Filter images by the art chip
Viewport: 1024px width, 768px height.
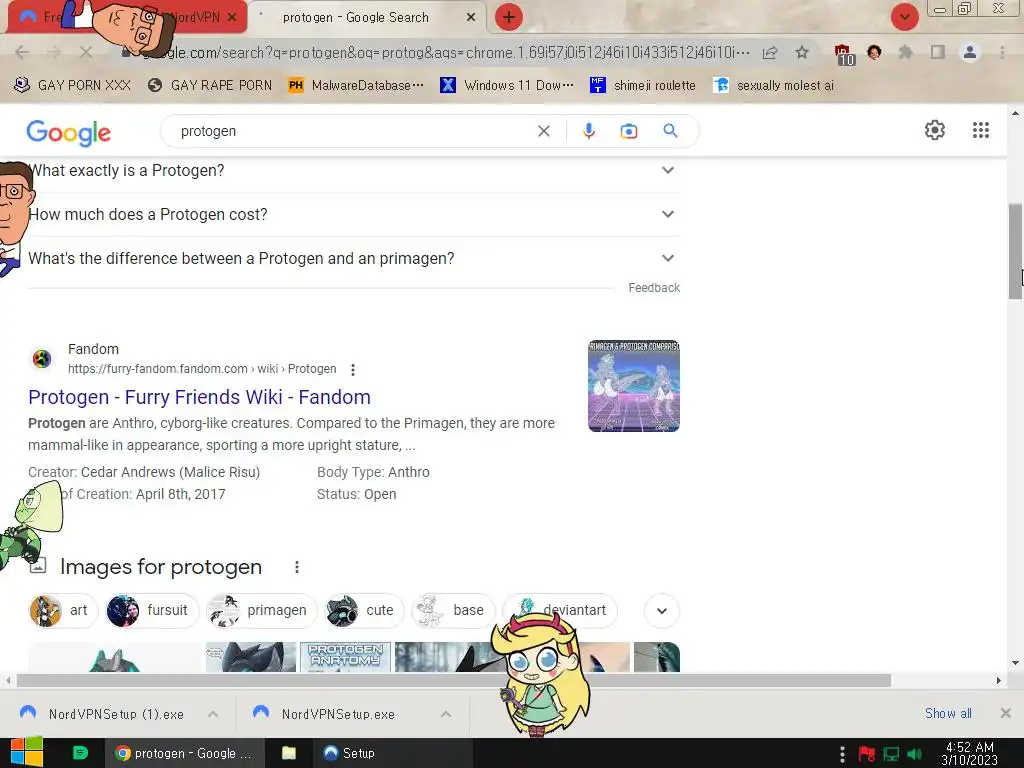63,611
